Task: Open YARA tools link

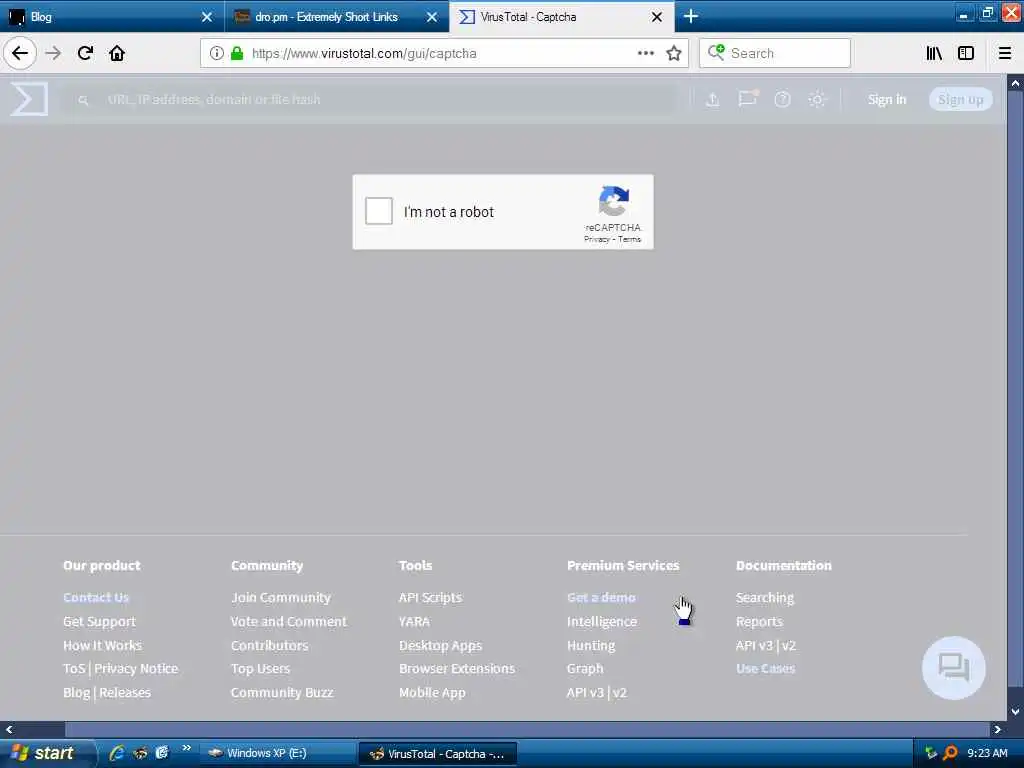Action: [415, 621]
